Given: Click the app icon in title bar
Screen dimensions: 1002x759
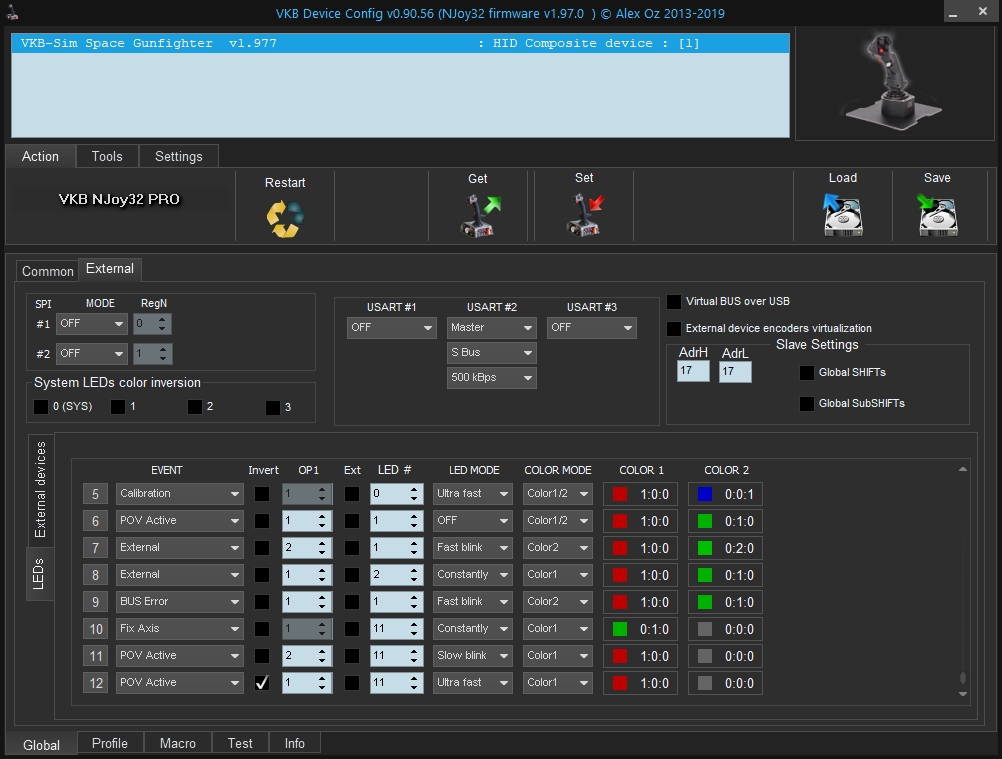Looking at the screenshot, I should point(12,12).
